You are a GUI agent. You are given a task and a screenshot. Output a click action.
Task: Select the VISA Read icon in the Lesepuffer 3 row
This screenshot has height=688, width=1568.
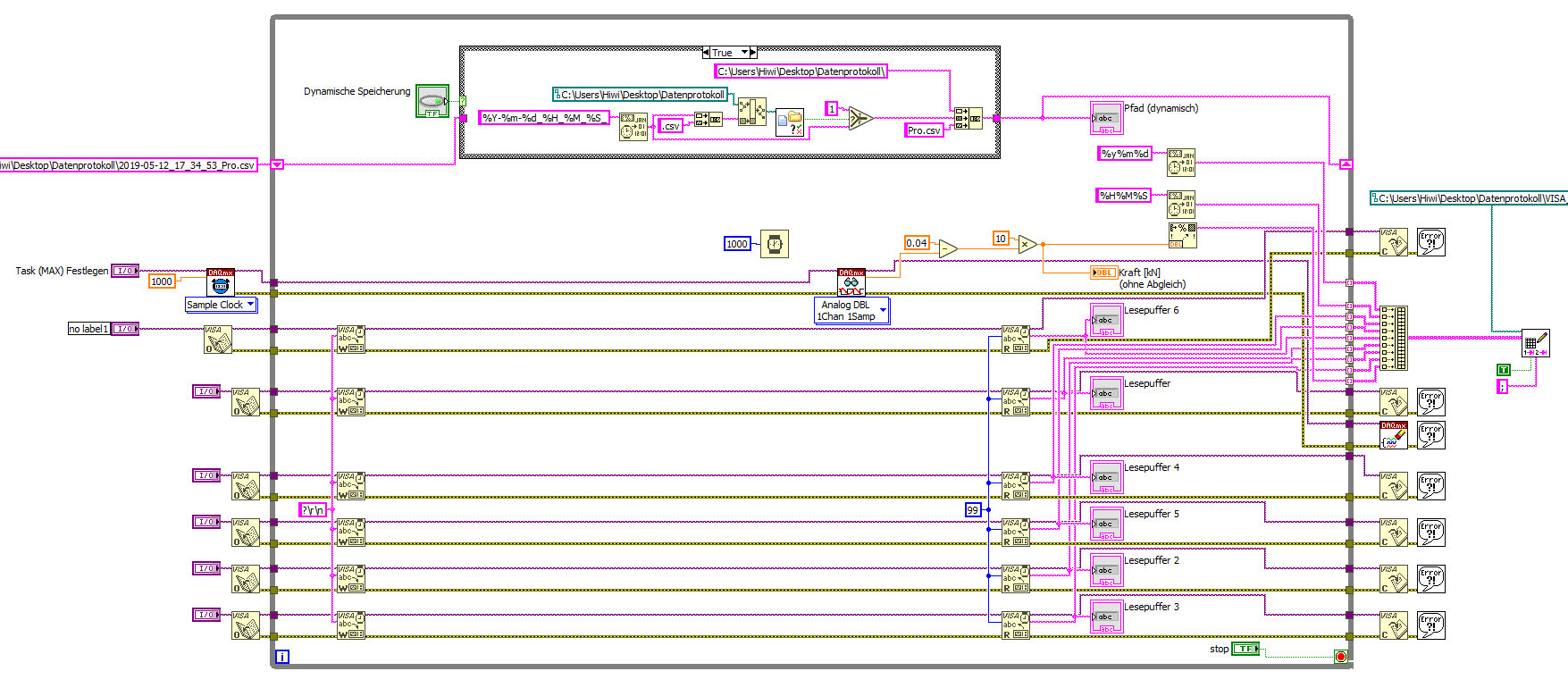point(1016,625)
